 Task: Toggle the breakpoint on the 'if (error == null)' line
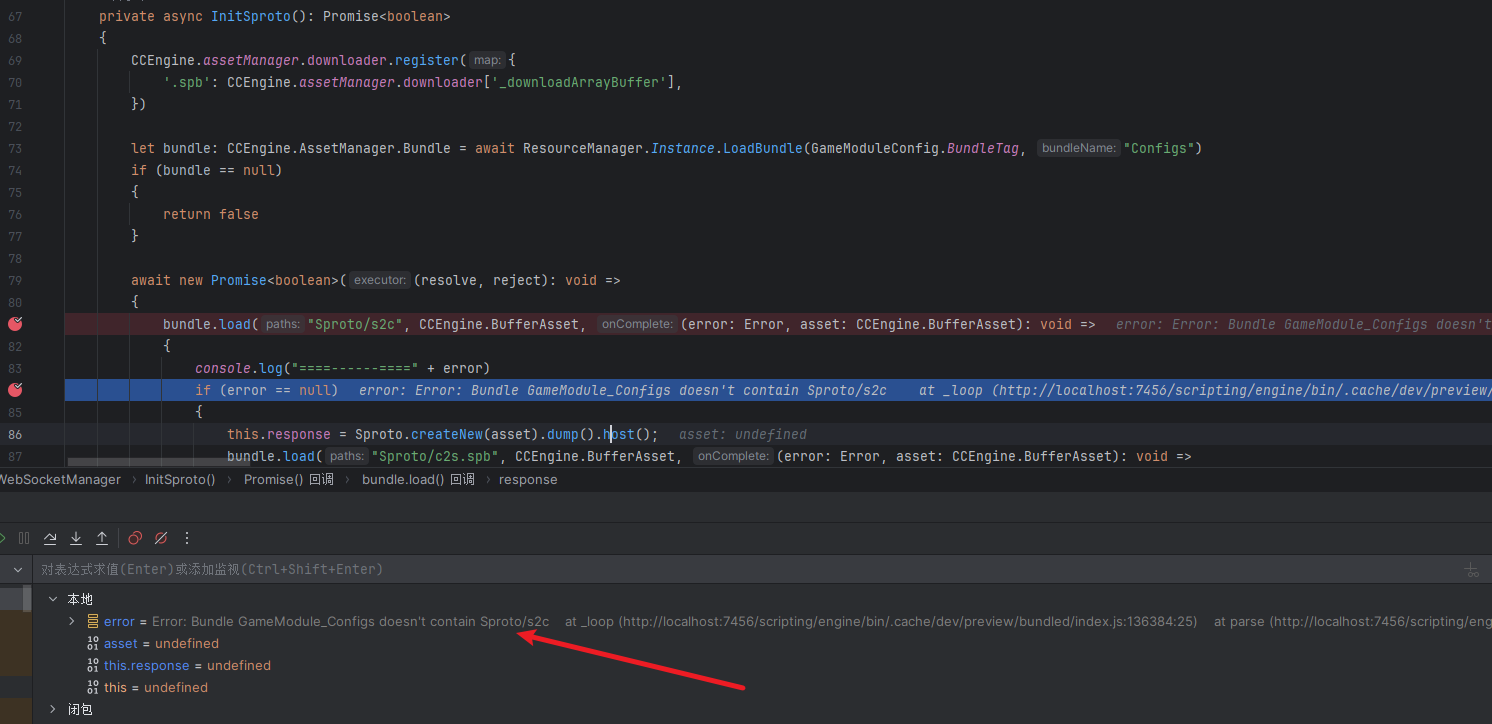(15, 390)
